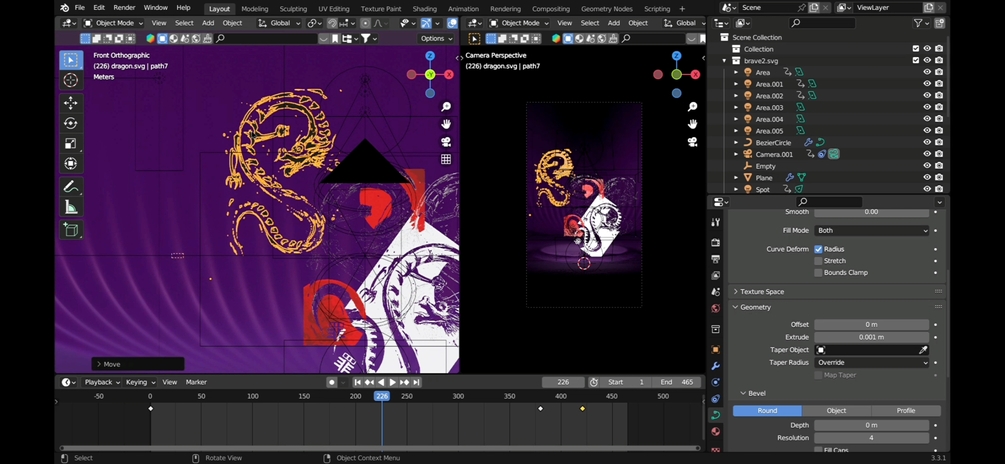The image size is (1005, 464).
Task: Open Object Data curve properties tab
Action: click(716, 415)
